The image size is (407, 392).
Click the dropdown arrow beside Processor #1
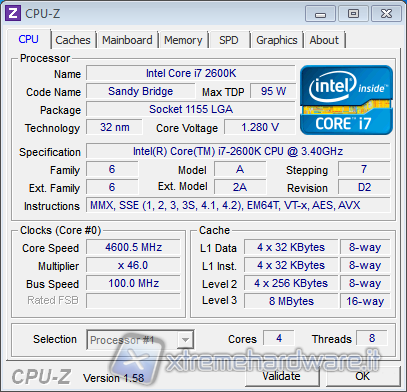click(185, 340)
